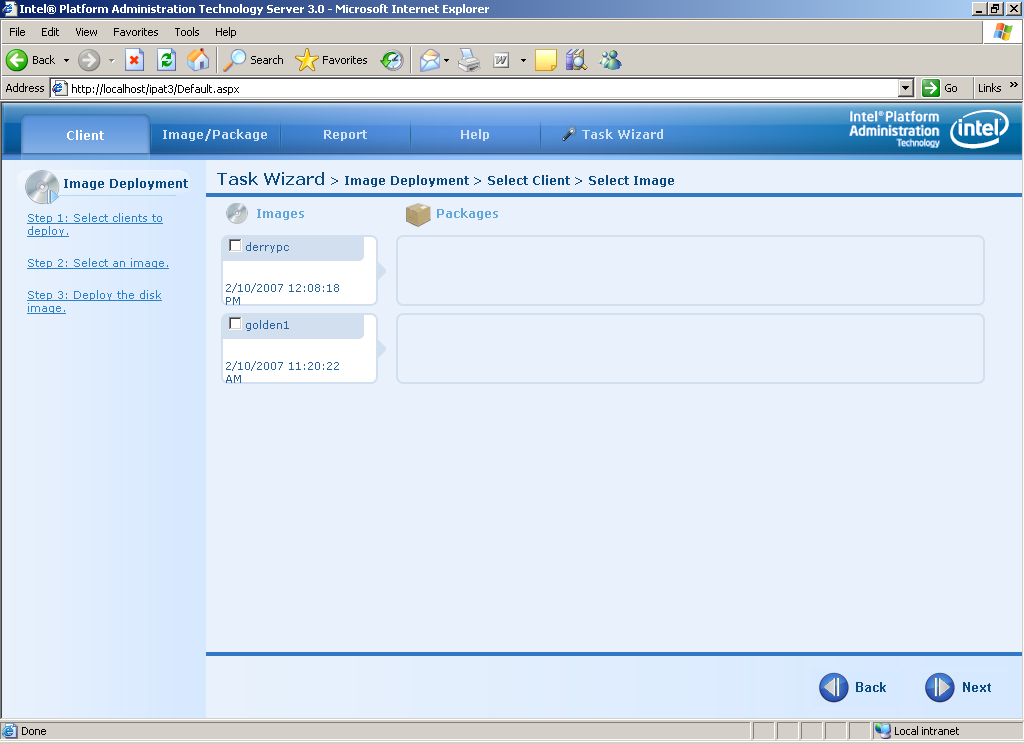Click the Windows flag logo
Screen dimensions: 1024x744
[1003, 32]
